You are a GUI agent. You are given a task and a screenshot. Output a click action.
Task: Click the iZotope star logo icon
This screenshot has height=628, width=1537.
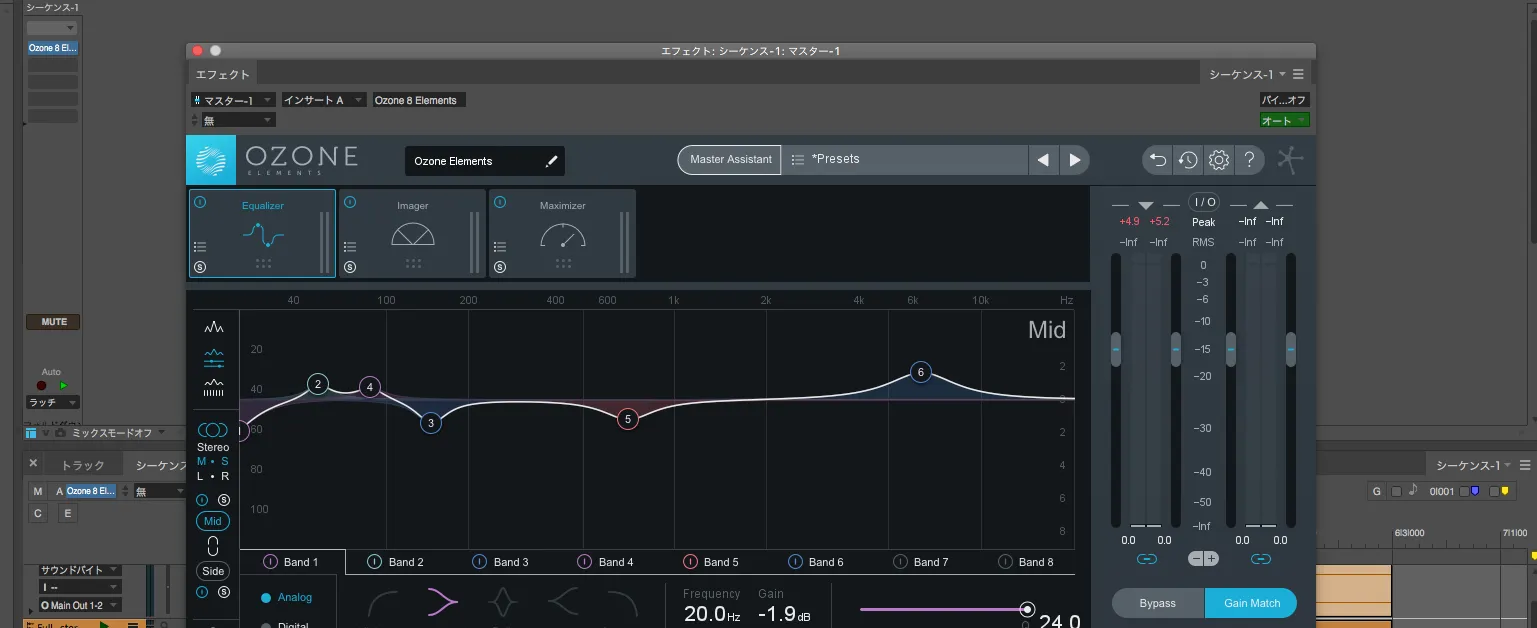pyautogui.click(x=1291, y=160)
